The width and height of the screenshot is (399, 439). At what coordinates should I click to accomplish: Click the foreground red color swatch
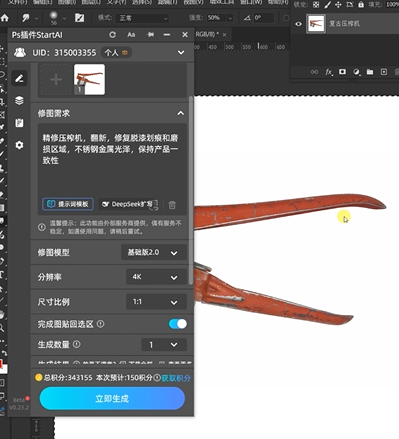[1, 363]
